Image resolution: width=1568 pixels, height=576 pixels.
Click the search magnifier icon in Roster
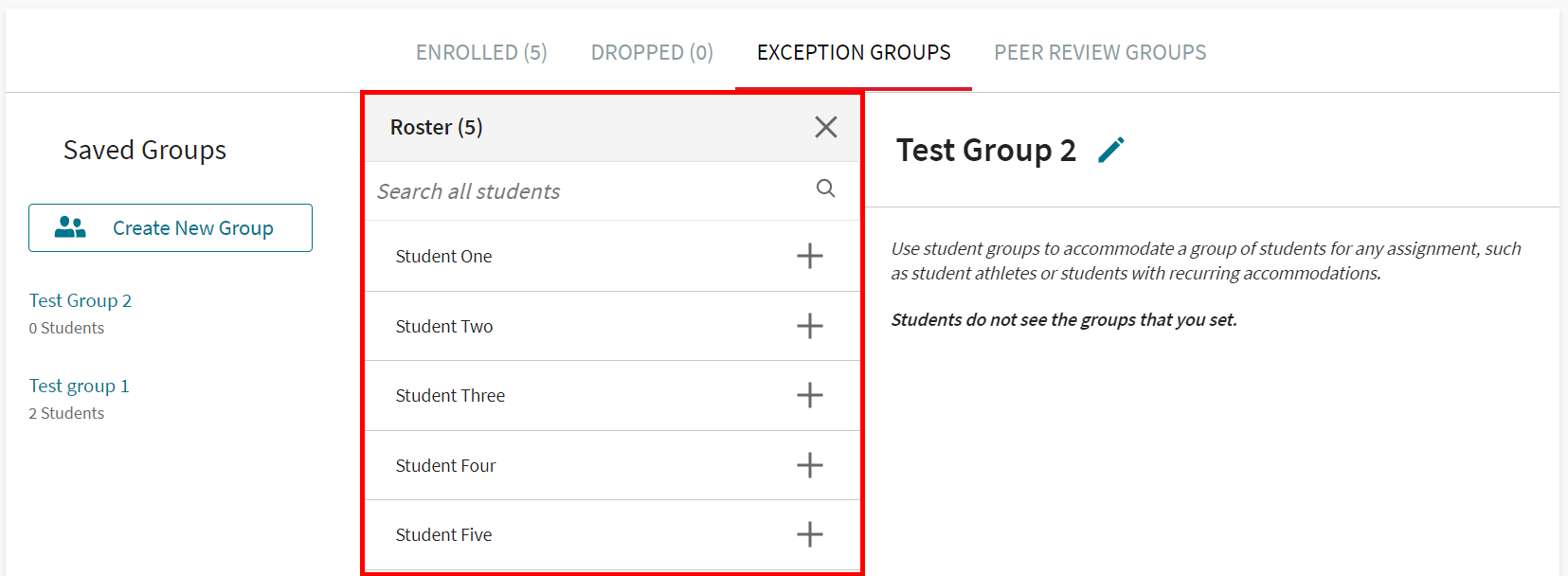coord(825,189)
